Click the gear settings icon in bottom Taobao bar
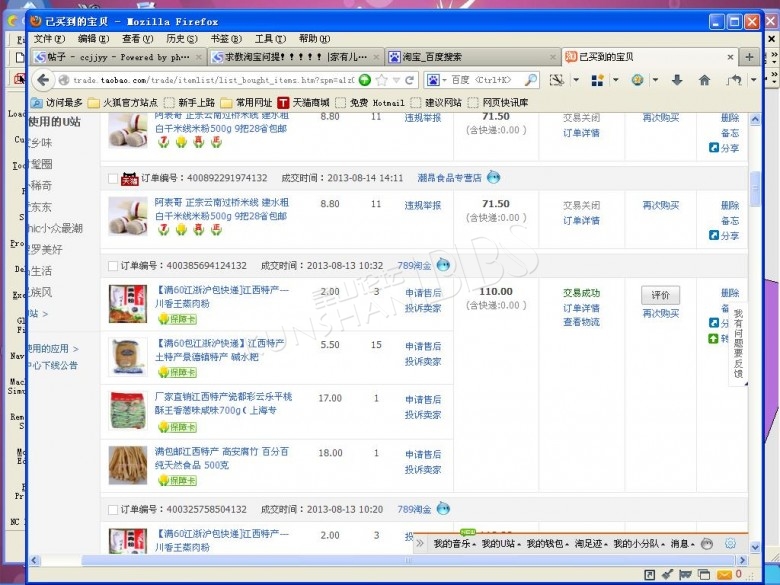 (730, 544)
